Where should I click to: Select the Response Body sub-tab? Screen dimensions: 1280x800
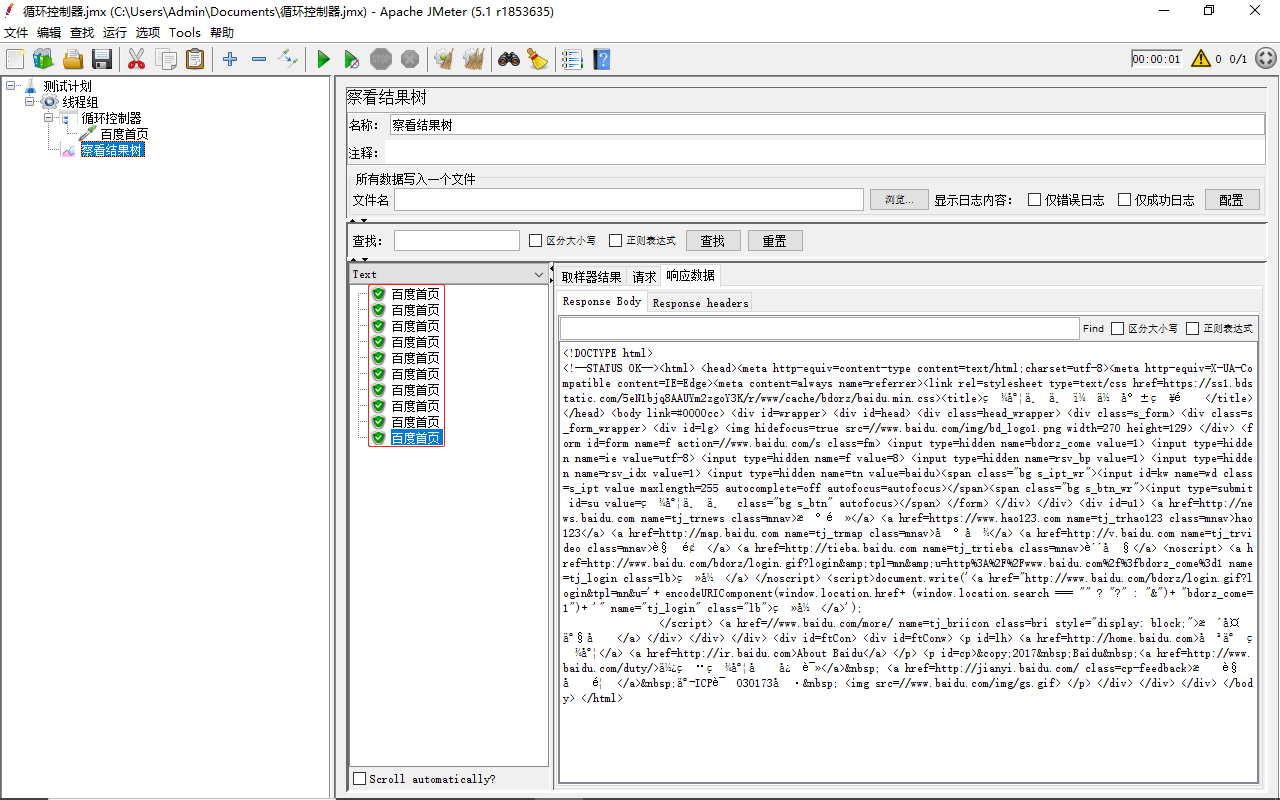pyautogui.click(x=602, y=301)
